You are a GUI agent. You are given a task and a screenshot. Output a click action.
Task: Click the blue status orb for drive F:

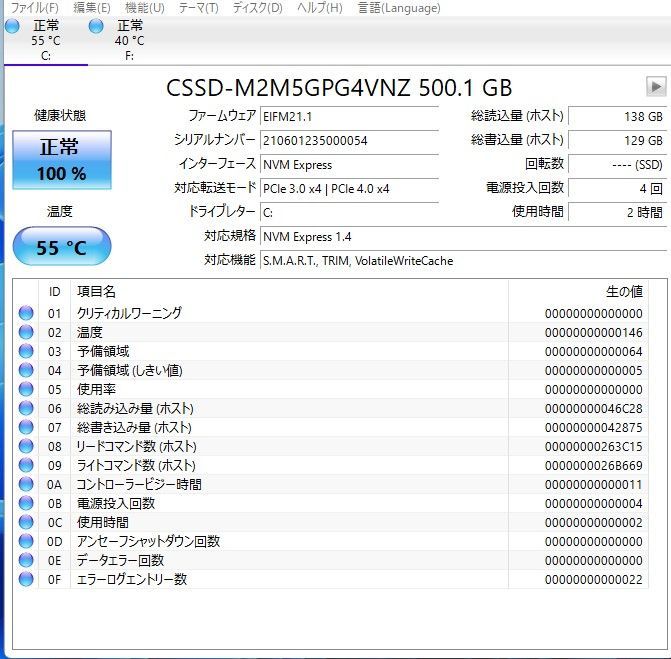pyautogui.click(x=96, y=27)
